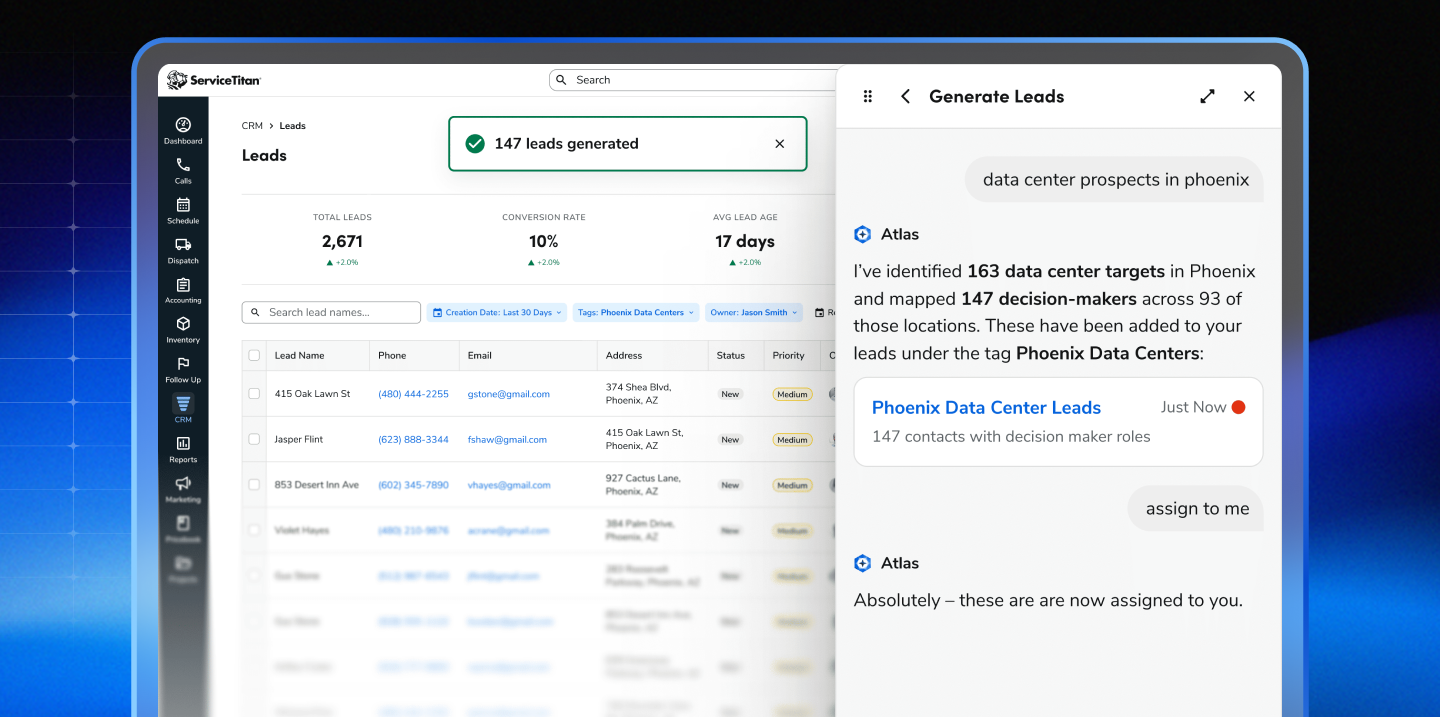Viewport: 1440px width, 717px height.
Task: Sort by Priority column header
Action: pyautogui.click(x=788, y=355)
